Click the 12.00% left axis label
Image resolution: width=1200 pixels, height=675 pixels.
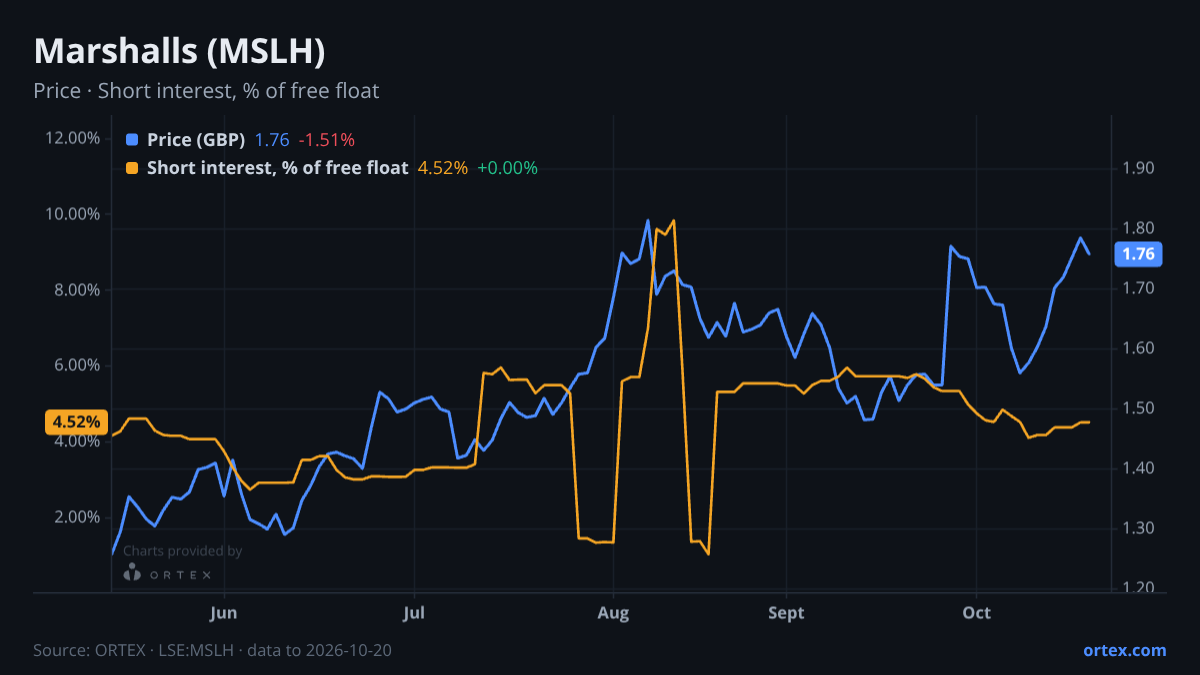(72, 138)
